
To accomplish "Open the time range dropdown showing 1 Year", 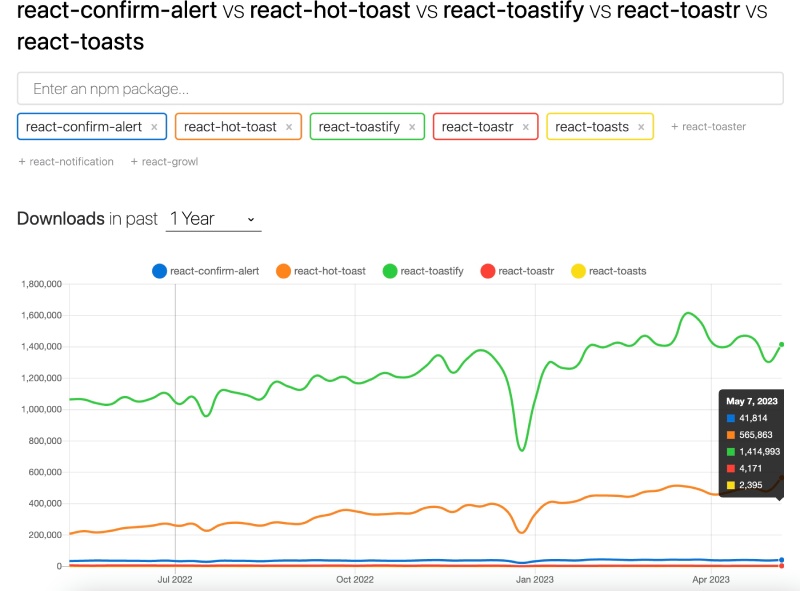I will click(x=214, y=218).
